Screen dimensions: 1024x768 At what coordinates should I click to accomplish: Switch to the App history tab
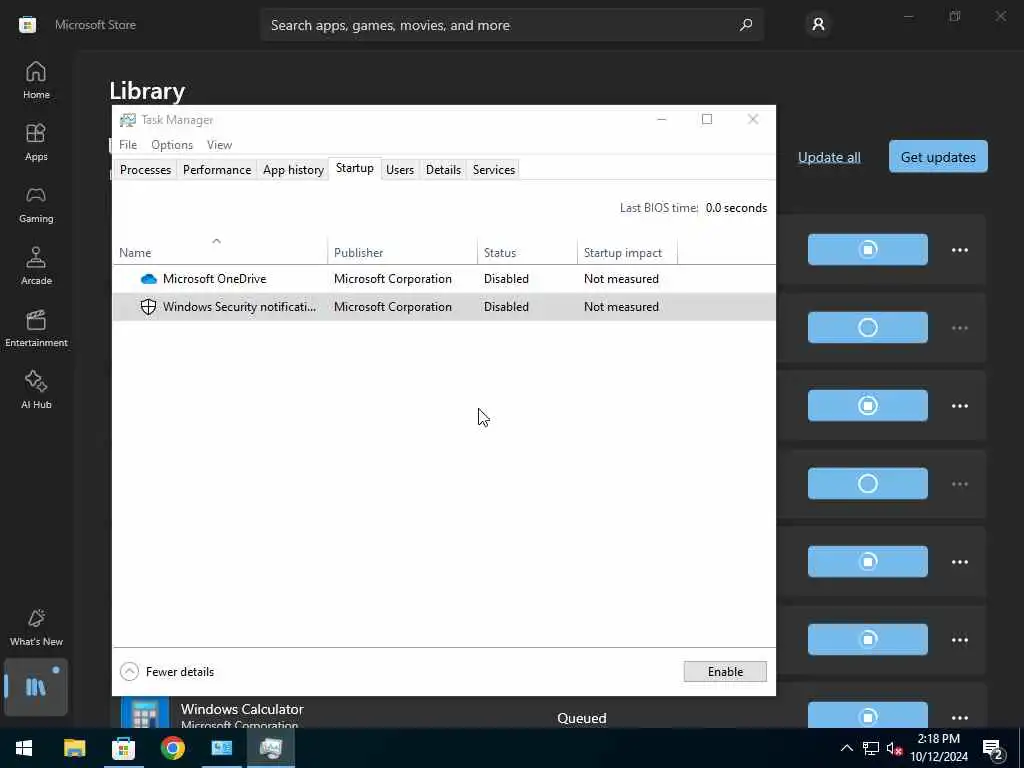pyautogui.click(x=293, y=170)
